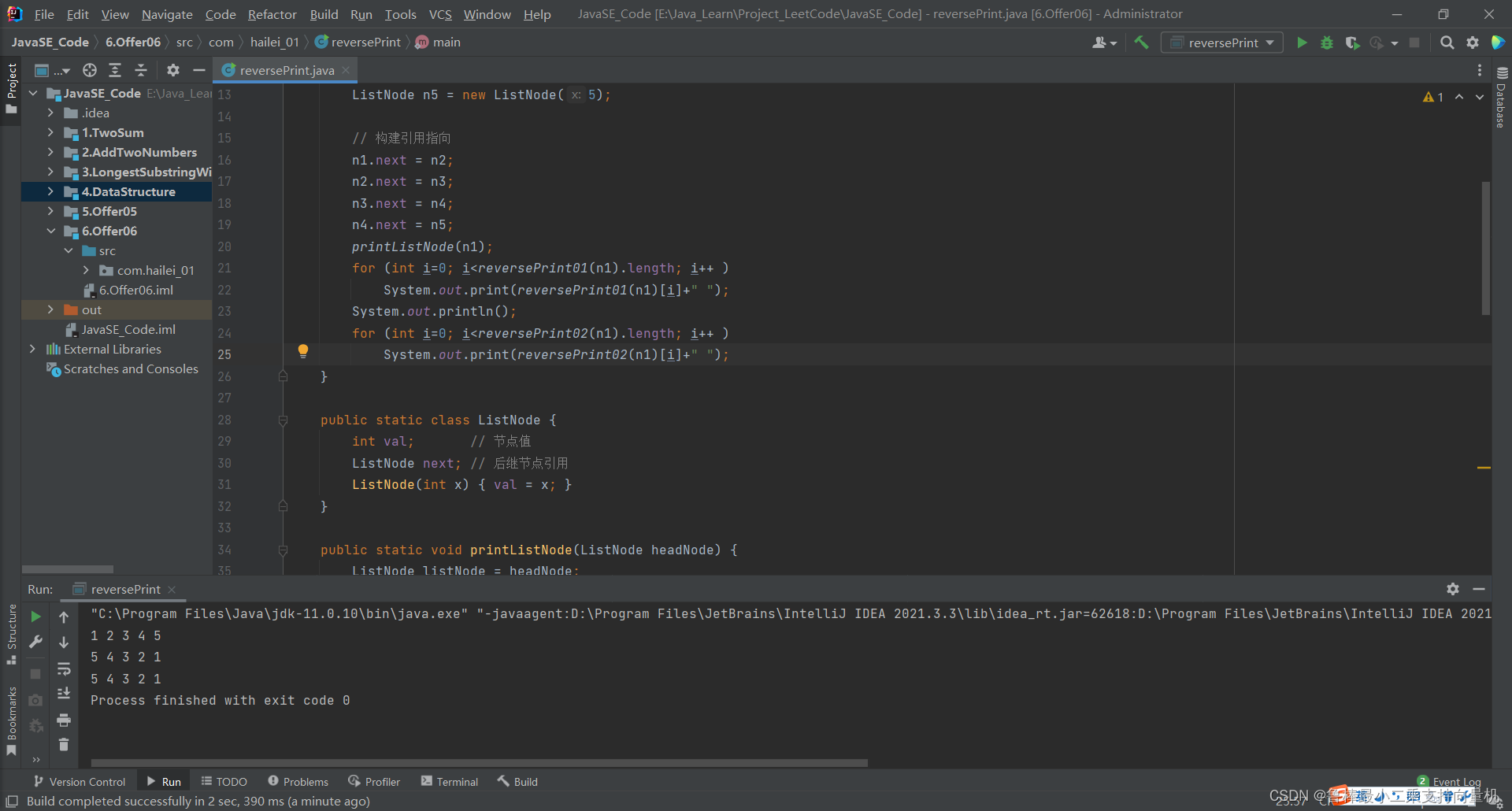The width and height of the screenshot is (1512, 811).
Task: Open reversePrint run configuration dropdown
Action: [x=1222, y=43]
